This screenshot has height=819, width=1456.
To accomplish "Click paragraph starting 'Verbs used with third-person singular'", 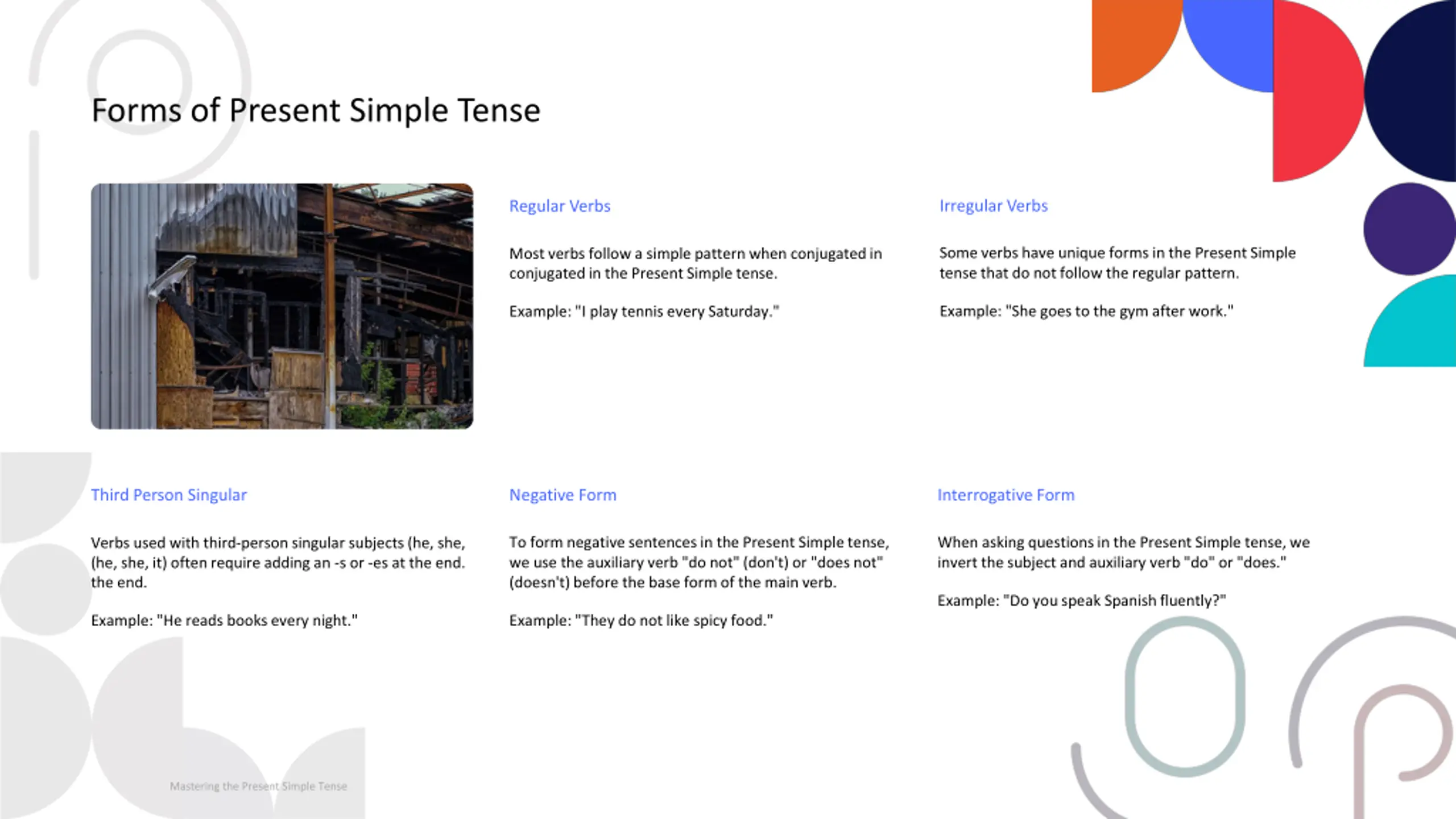I will [278, 562].
